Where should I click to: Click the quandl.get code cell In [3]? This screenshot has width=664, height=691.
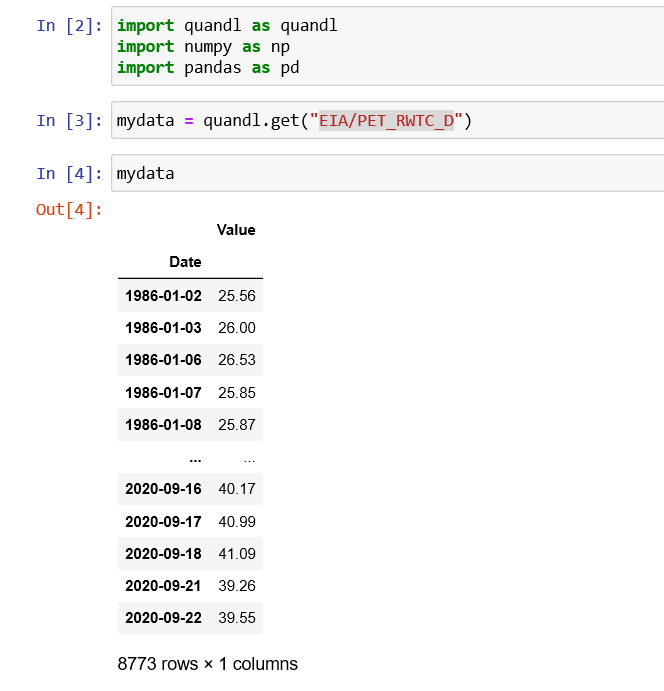(388, 120)
